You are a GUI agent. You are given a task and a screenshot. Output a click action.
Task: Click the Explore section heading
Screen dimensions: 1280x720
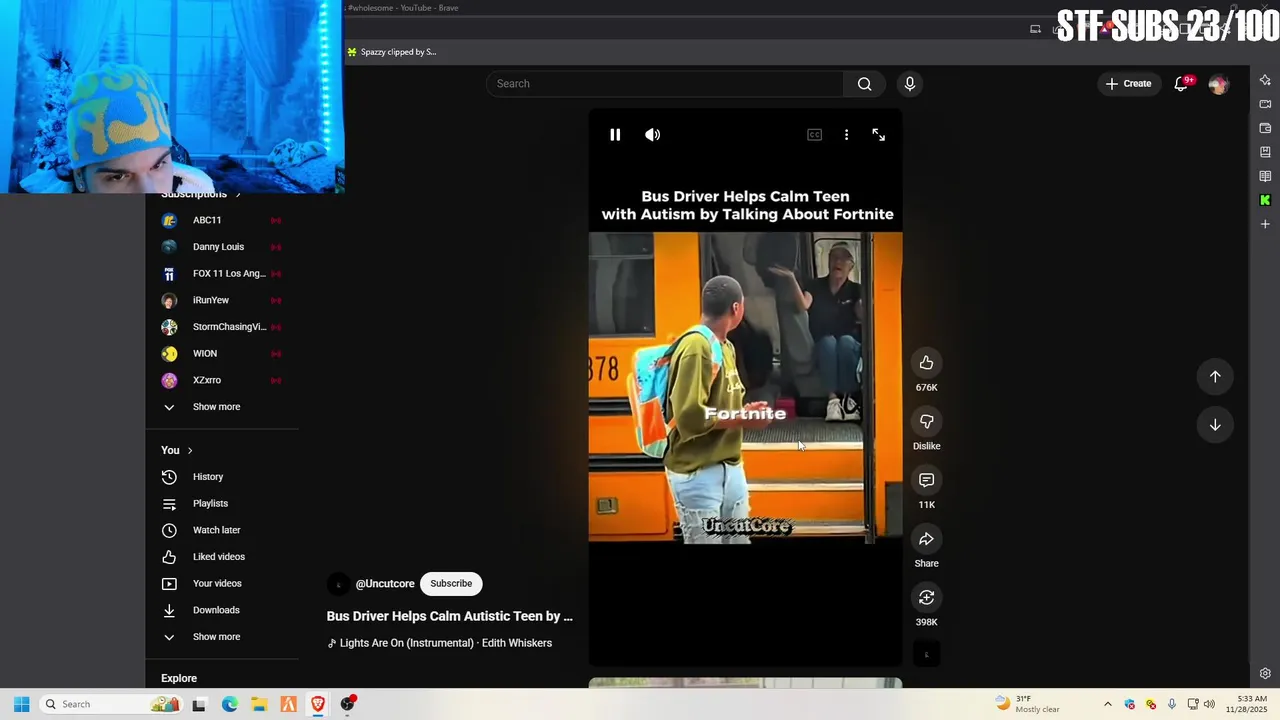pyautogui.click(x=179, y=678)
